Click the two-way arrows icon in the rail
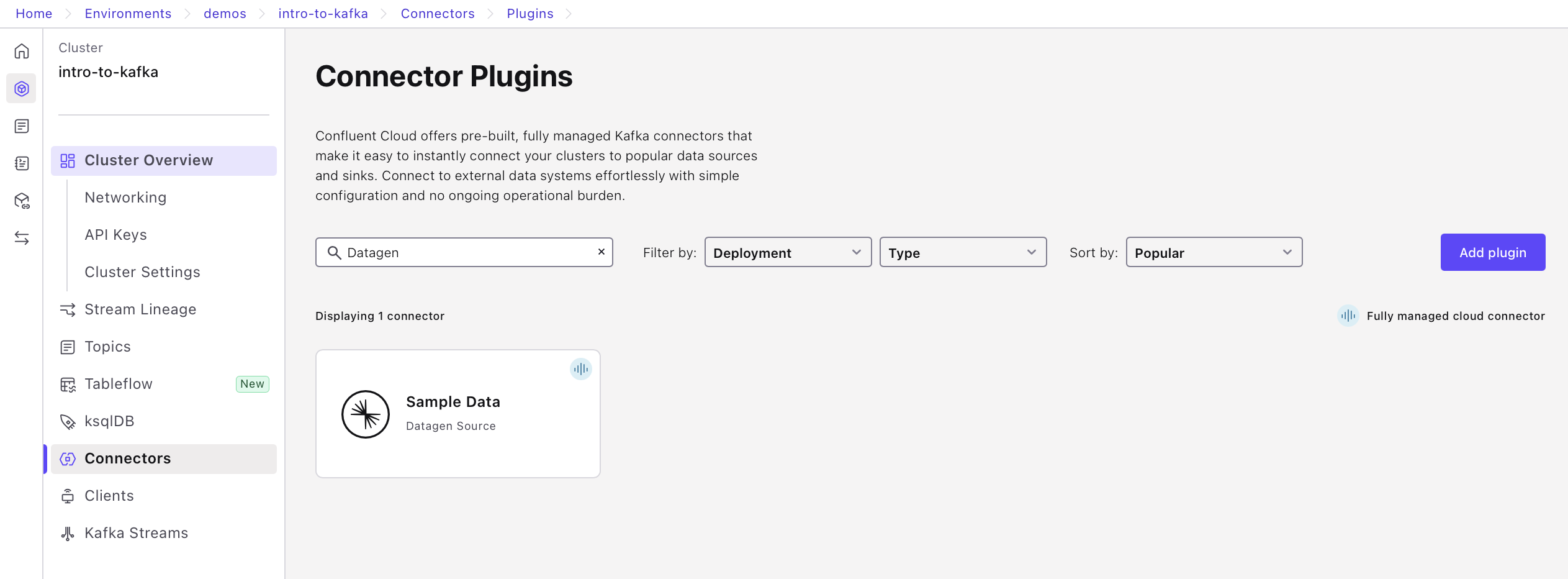 click(x=22, y=238)
